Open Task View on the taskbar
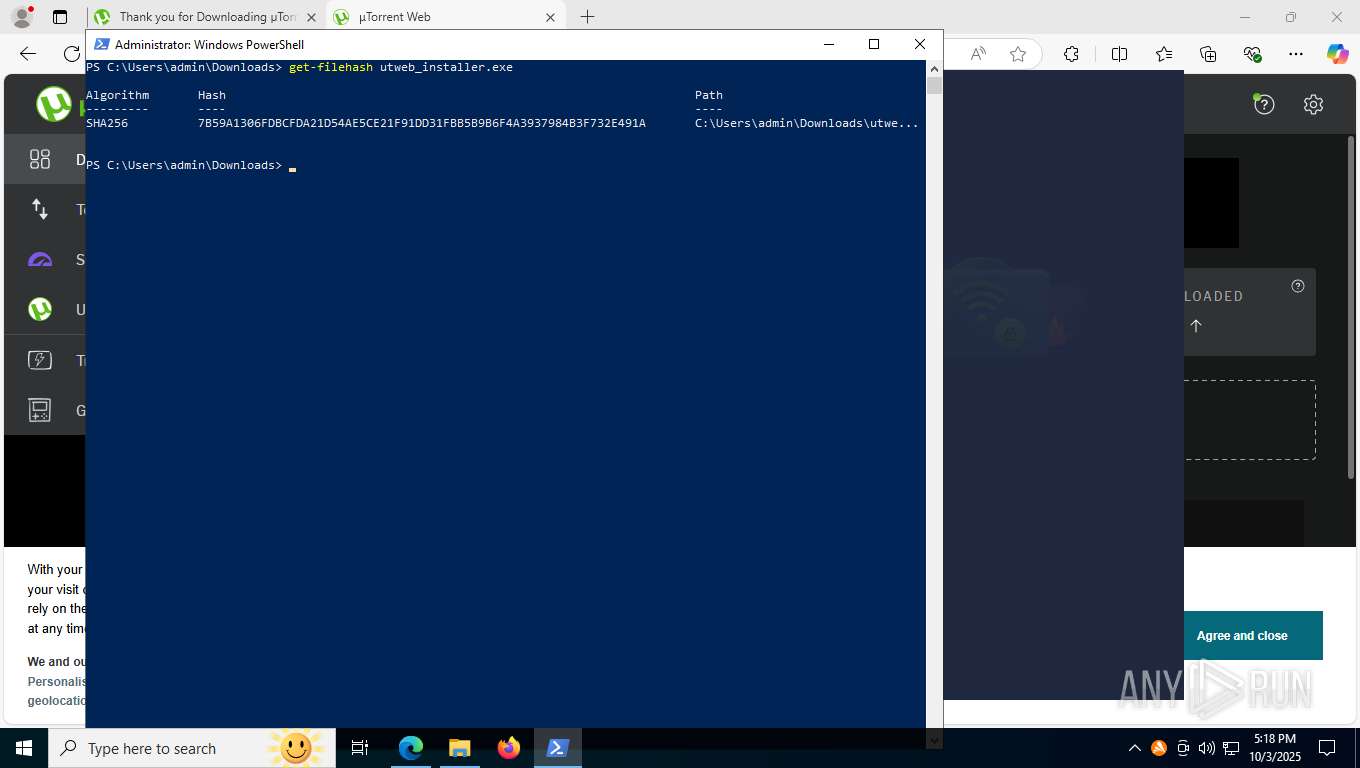 [360, 748]
